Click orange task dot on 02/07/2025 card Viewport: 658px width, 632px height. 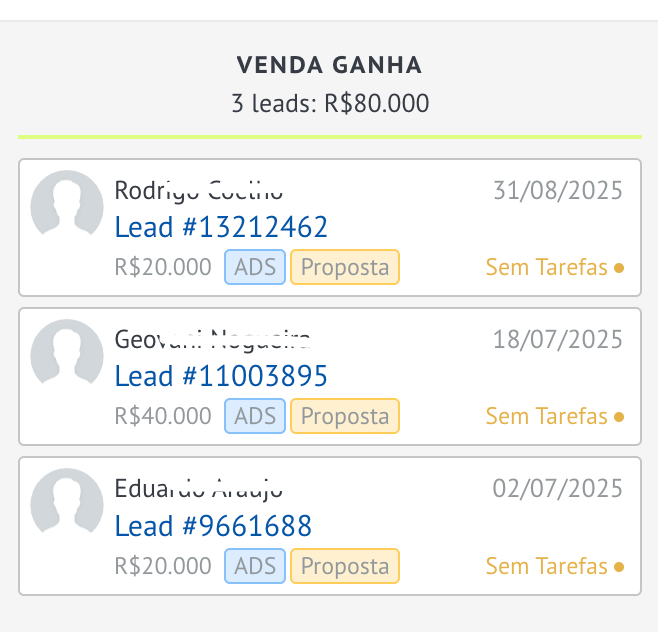click(x=619, y=567)
